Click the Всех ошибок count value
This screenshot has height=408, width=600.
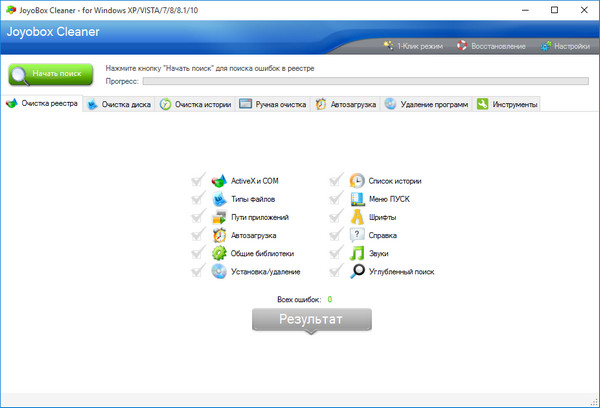click(x=329, y=299)
